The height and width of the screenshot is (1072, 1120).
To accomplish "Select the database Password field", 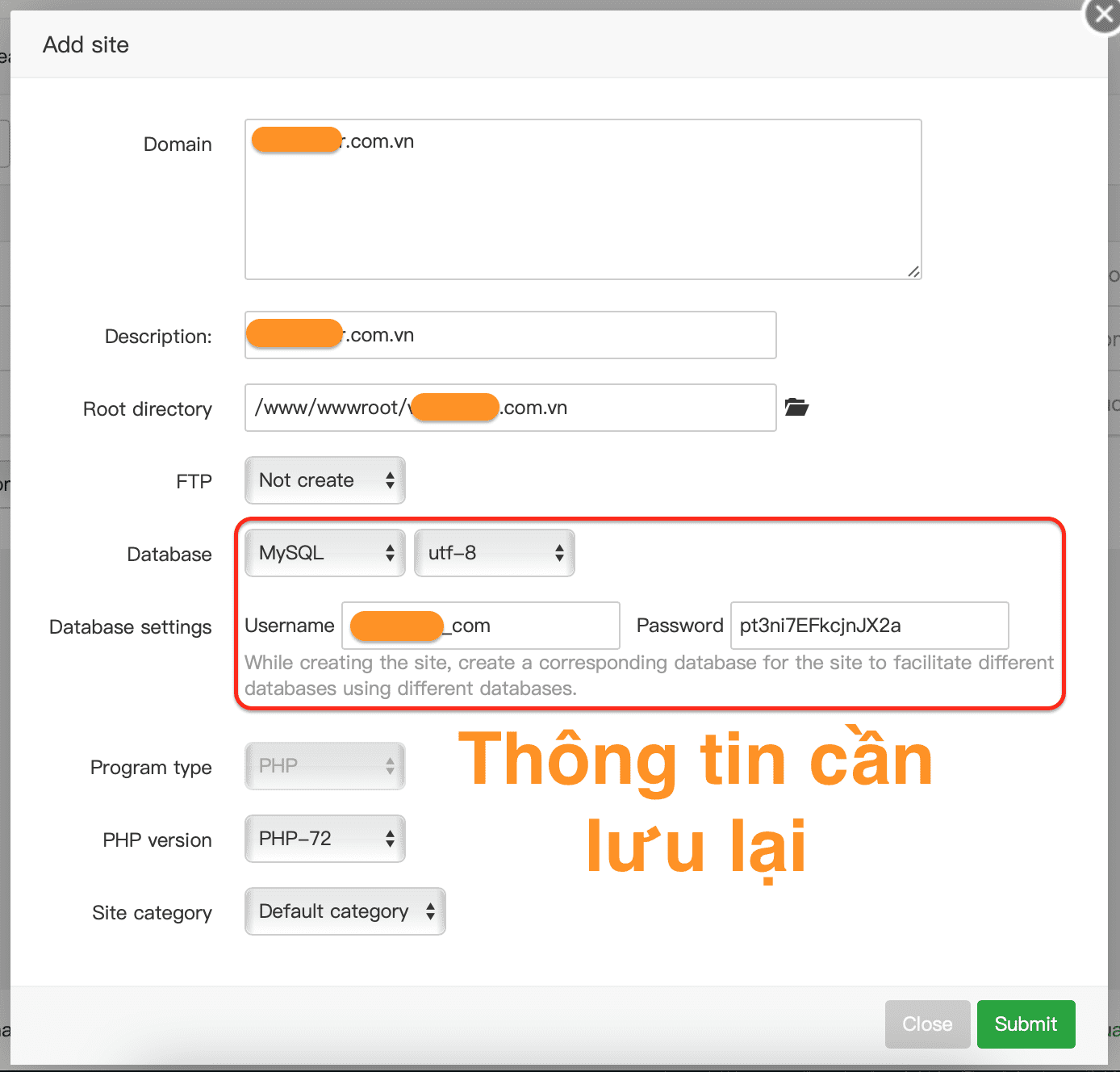I will 869,625.
